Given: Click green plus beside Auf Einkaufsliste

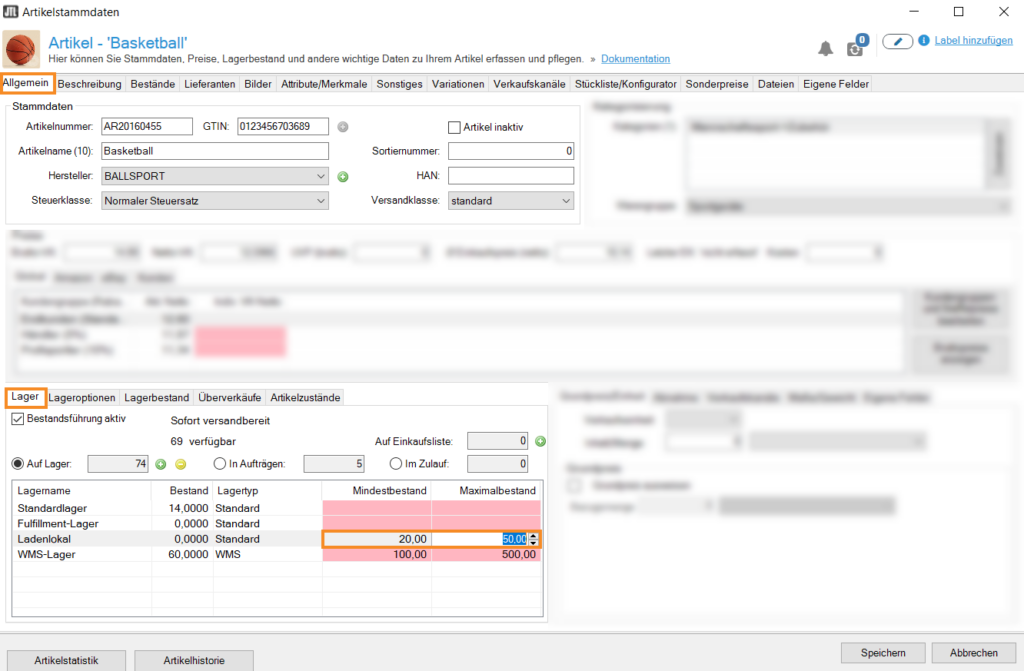Looking at the screenshot, I should tap(540, 441).
